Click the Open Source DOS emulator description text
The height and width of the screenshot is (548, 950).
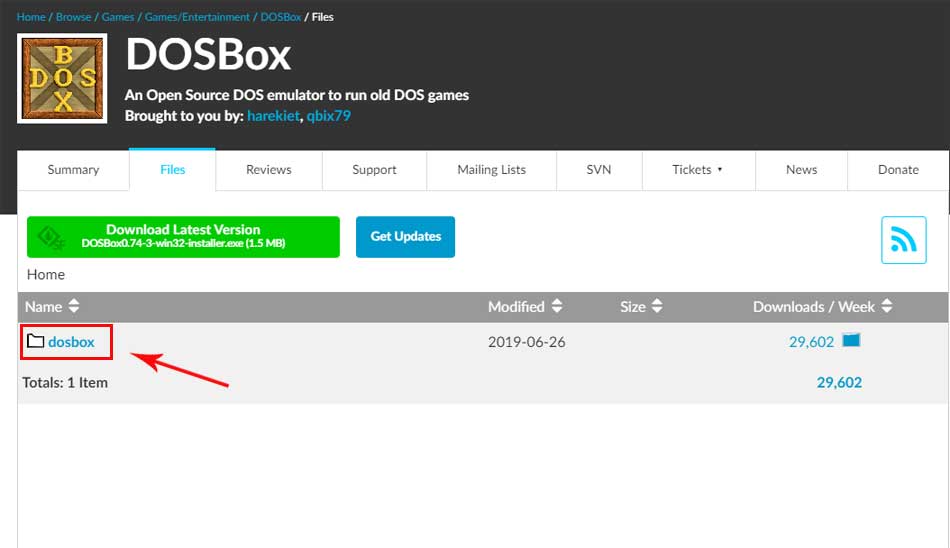pyautogui.click(x=297, y=95)
